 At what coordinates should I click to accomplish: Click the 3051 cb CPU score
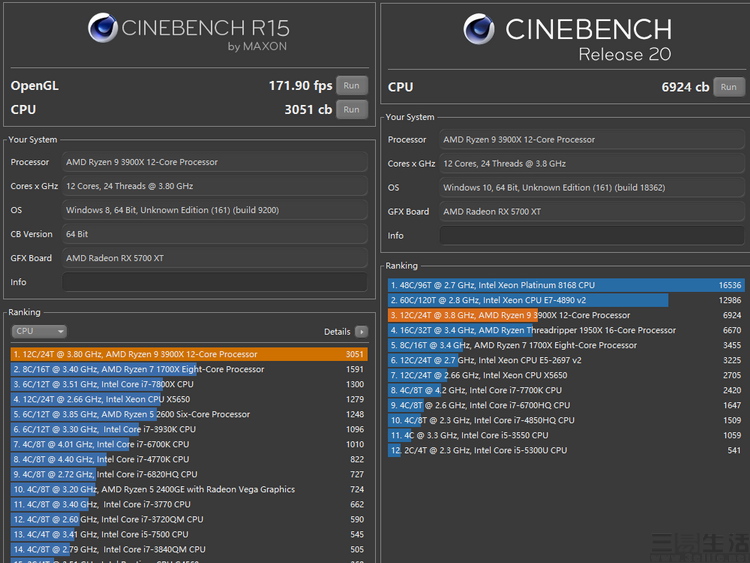(308, 110)
